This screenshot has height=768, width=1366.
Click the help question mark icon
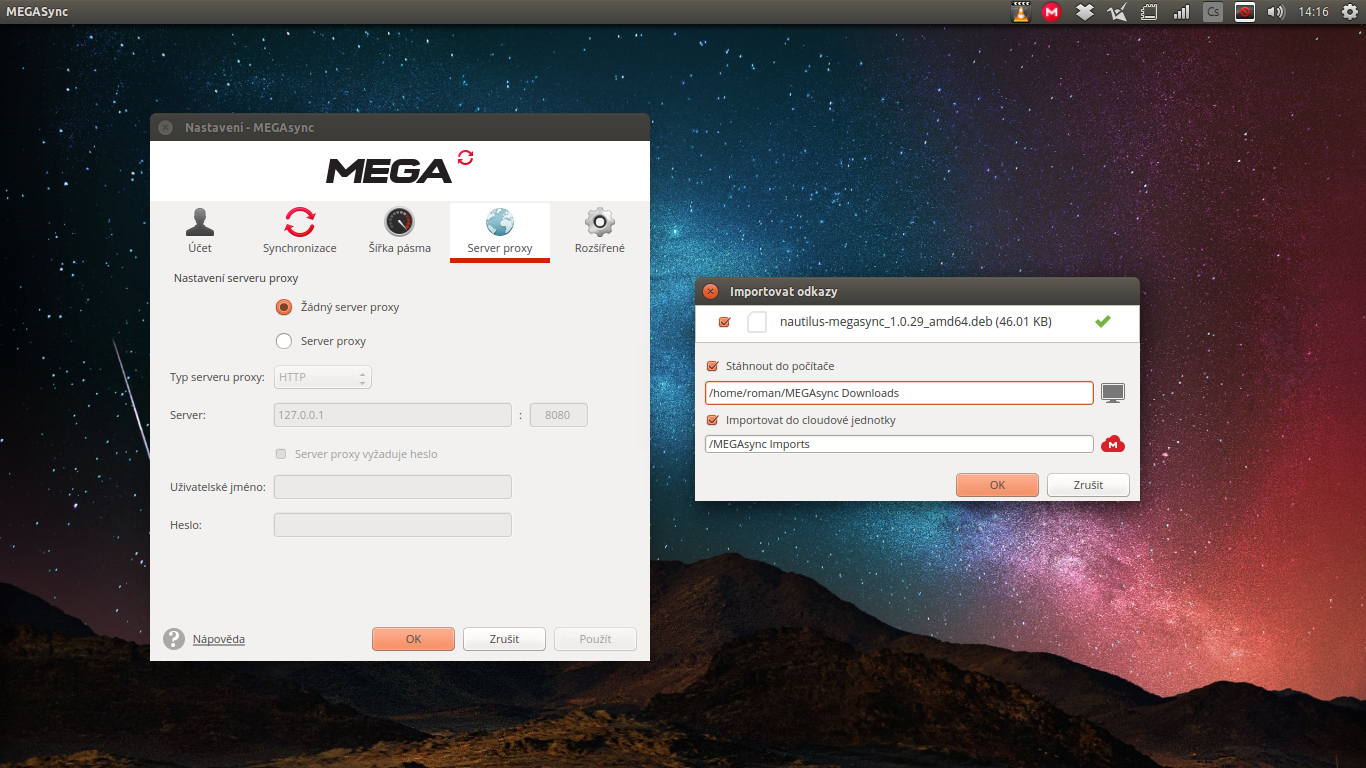173,637
